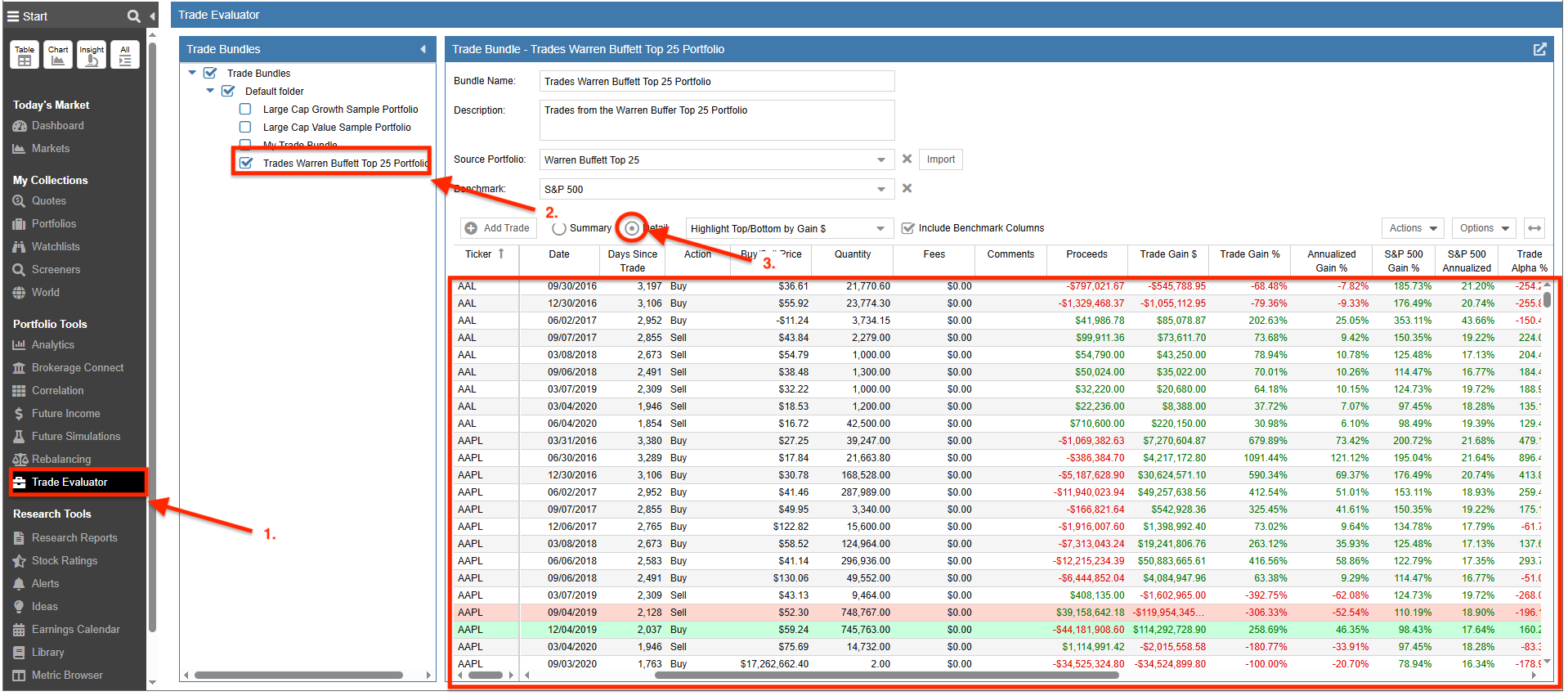
Task: Clear the Source Portfolio selection X
Action: point(907,159)
